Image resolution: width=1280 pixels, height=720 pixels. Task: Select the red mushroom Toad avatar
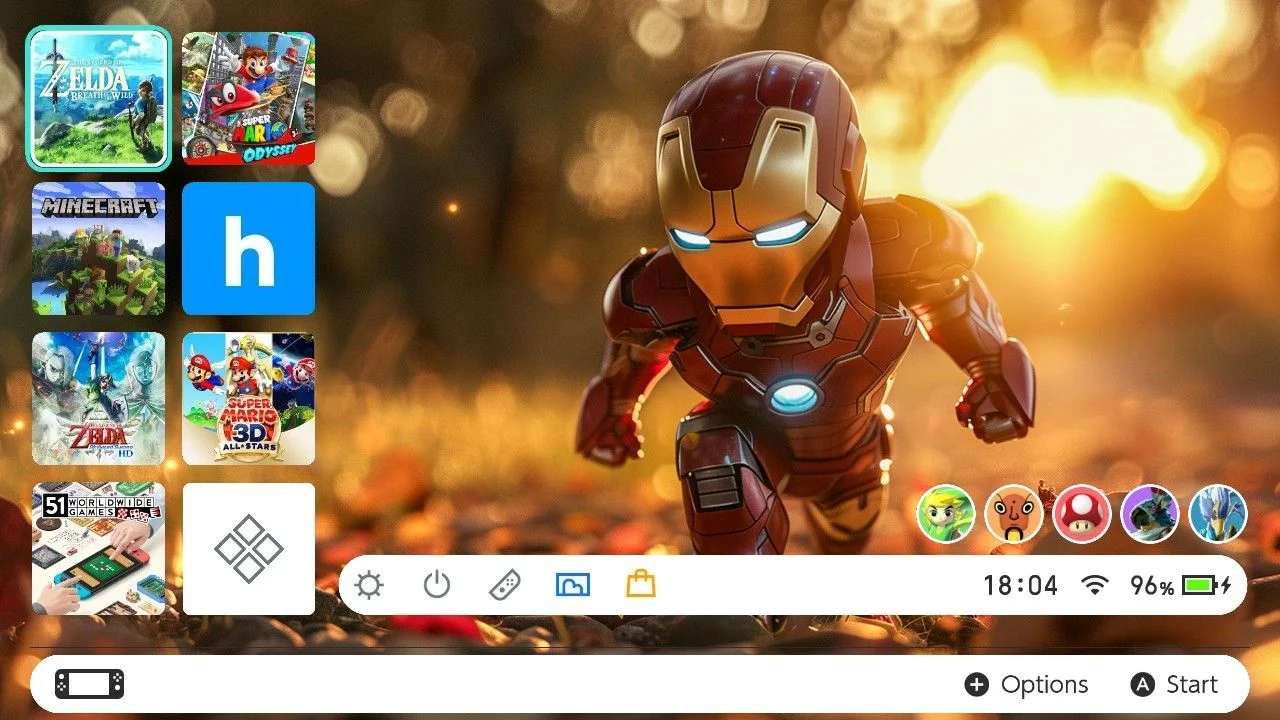point(1082,514)
